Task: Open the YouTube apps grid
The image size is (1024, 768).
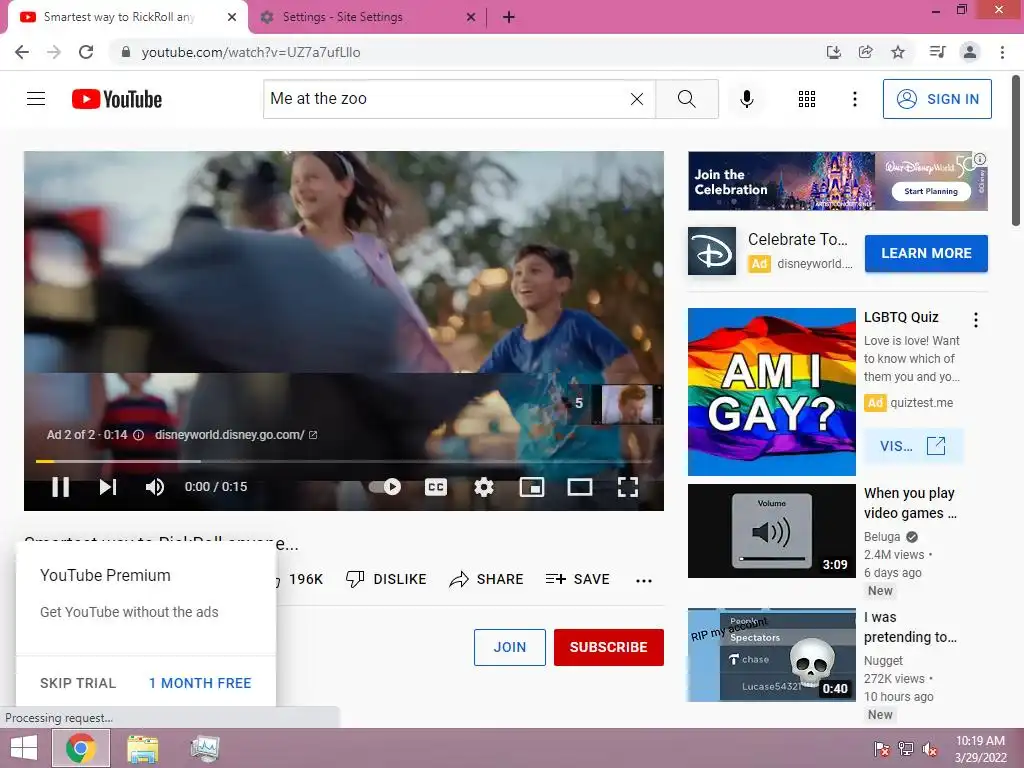Action: (x=807, y=99)
